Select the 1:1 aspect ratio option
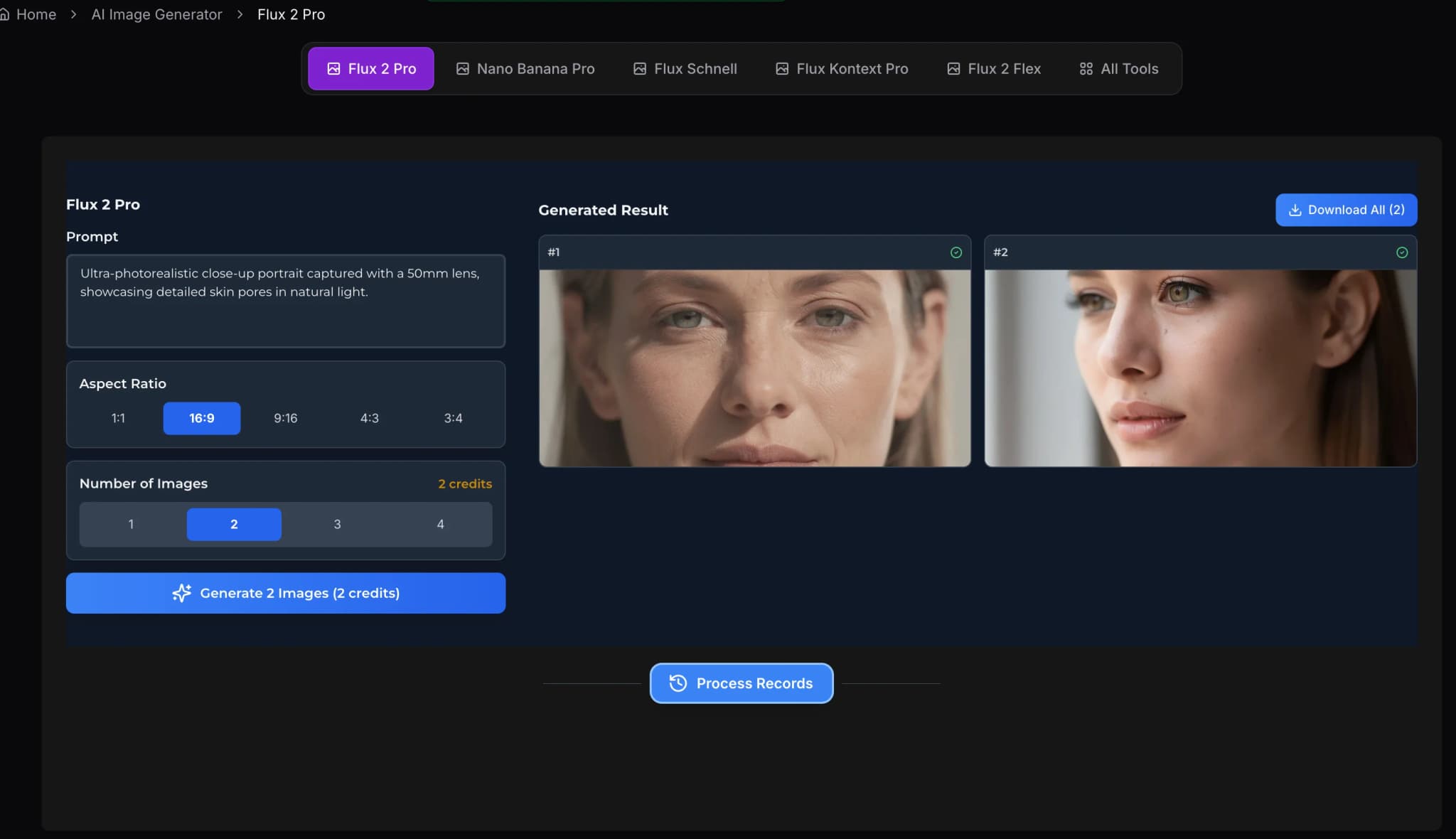 117,418
